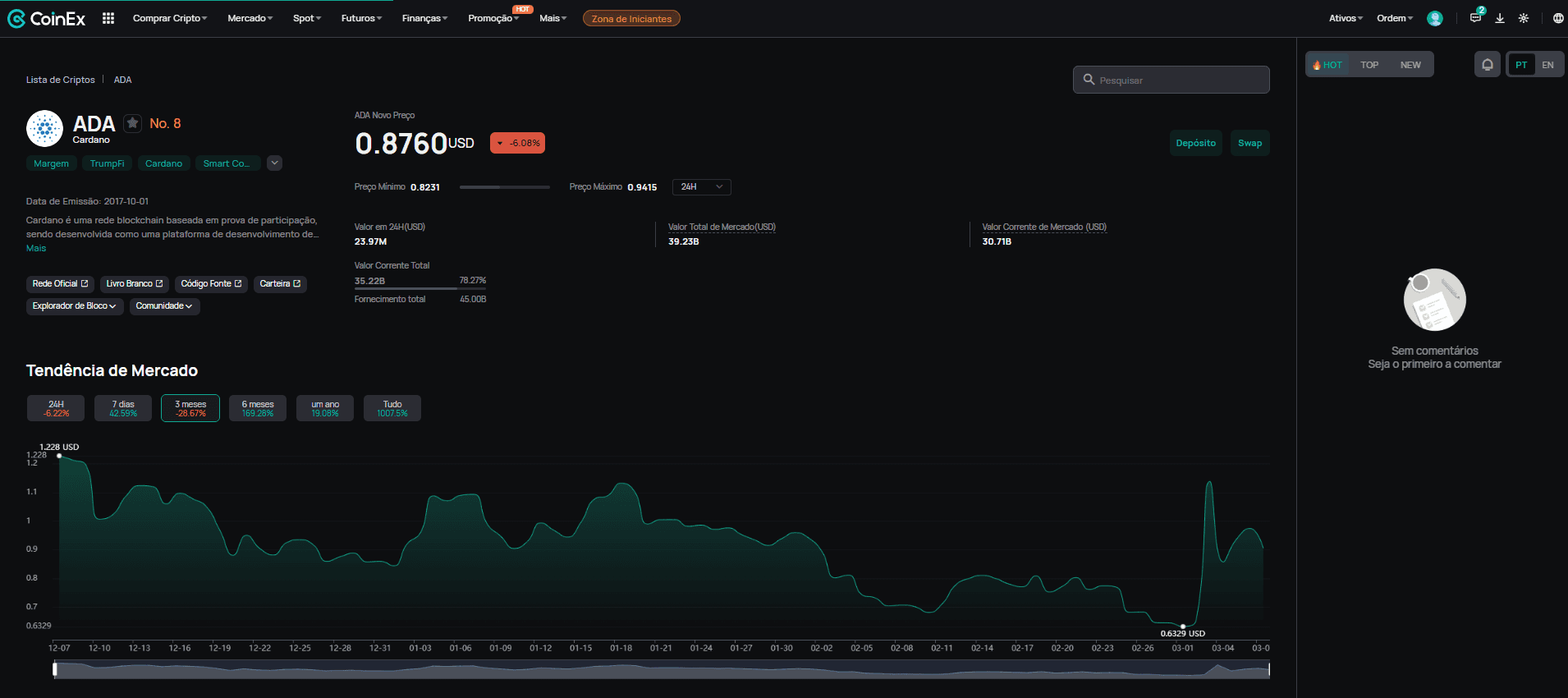Select PT comment language
This screenshot has width=1568, height=698.
[x=1521, y=65]
